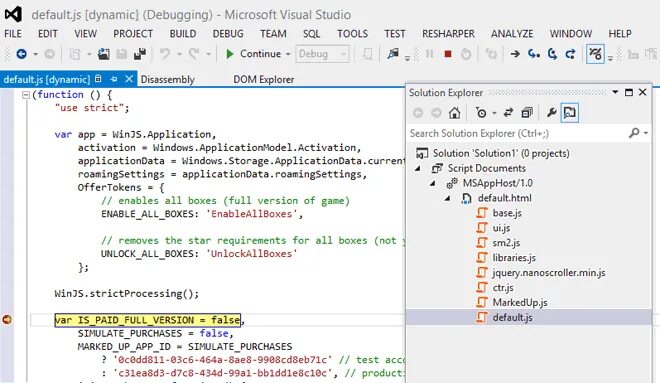Click the breakpoint glyph beside IS_PAID_FULL_VERSION line
The height and width of the screenshot is (383, 660).
pyautogui.click(x=7, y=320)
